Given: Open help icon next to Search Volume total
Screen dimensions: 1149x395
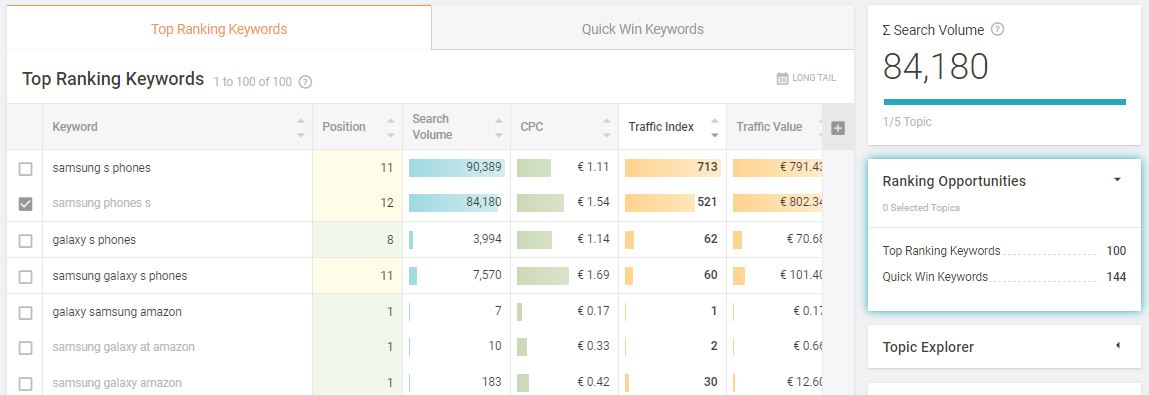Looking at the screenshot, I should (x=997, y=29).
